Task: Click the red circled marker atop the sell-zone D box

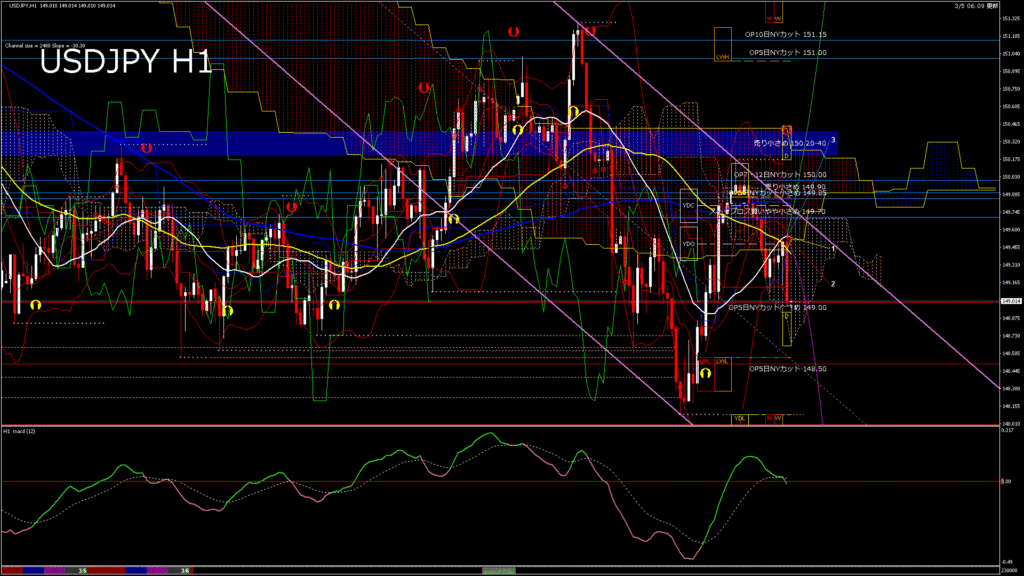Action: [x=786, y=131]
